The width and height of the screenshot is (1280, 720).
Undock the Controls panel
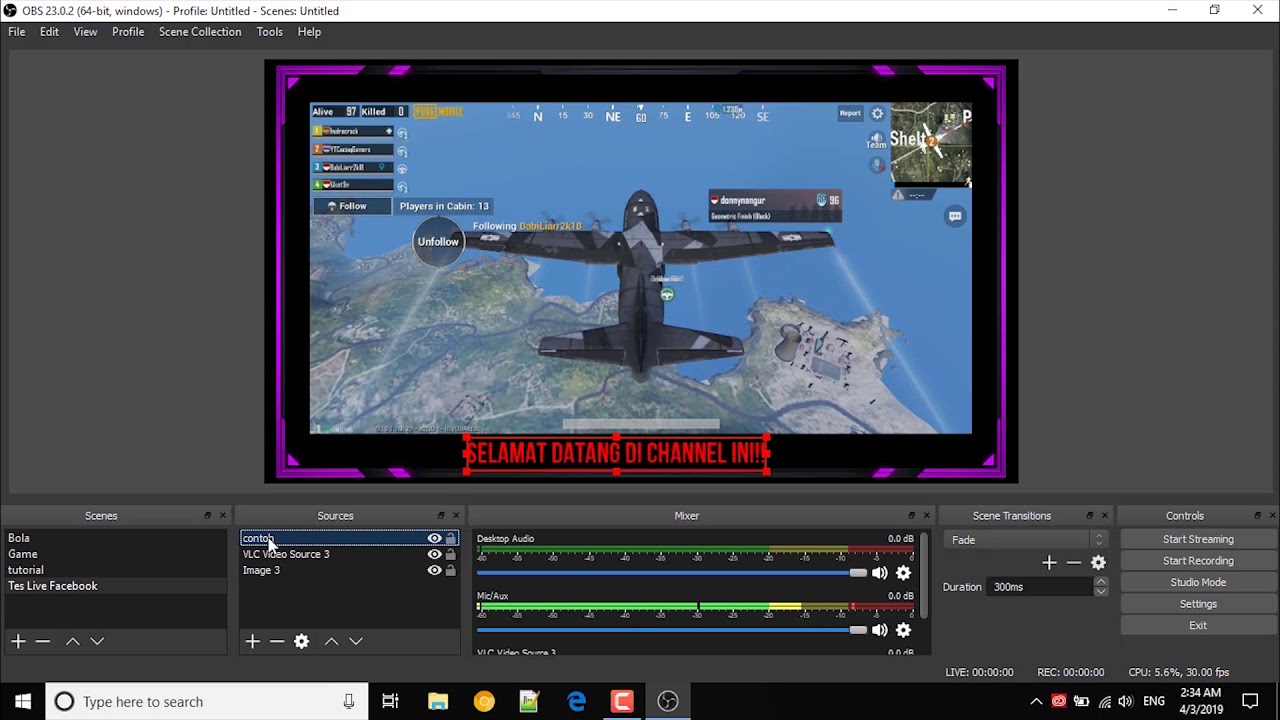coord(1257,516)
